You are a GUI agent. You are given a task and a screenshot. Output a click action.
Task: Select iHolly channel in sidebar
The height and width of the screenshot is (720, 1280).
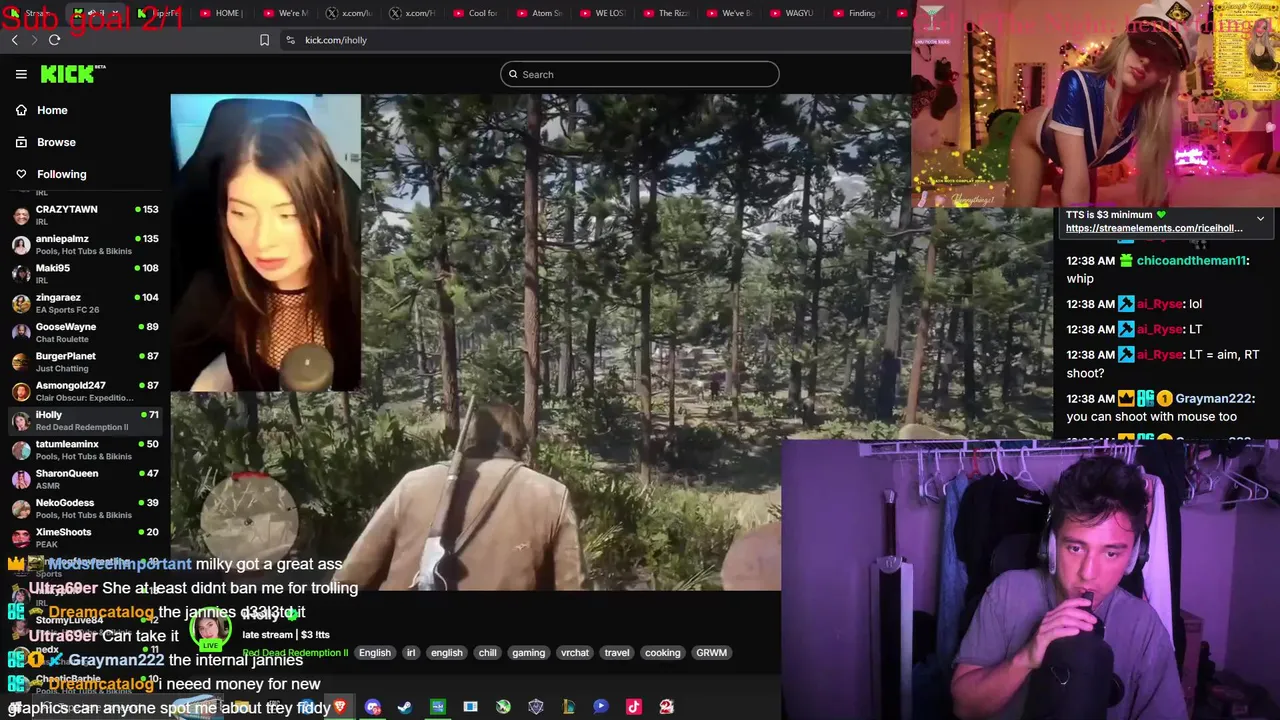pos(86,420)
